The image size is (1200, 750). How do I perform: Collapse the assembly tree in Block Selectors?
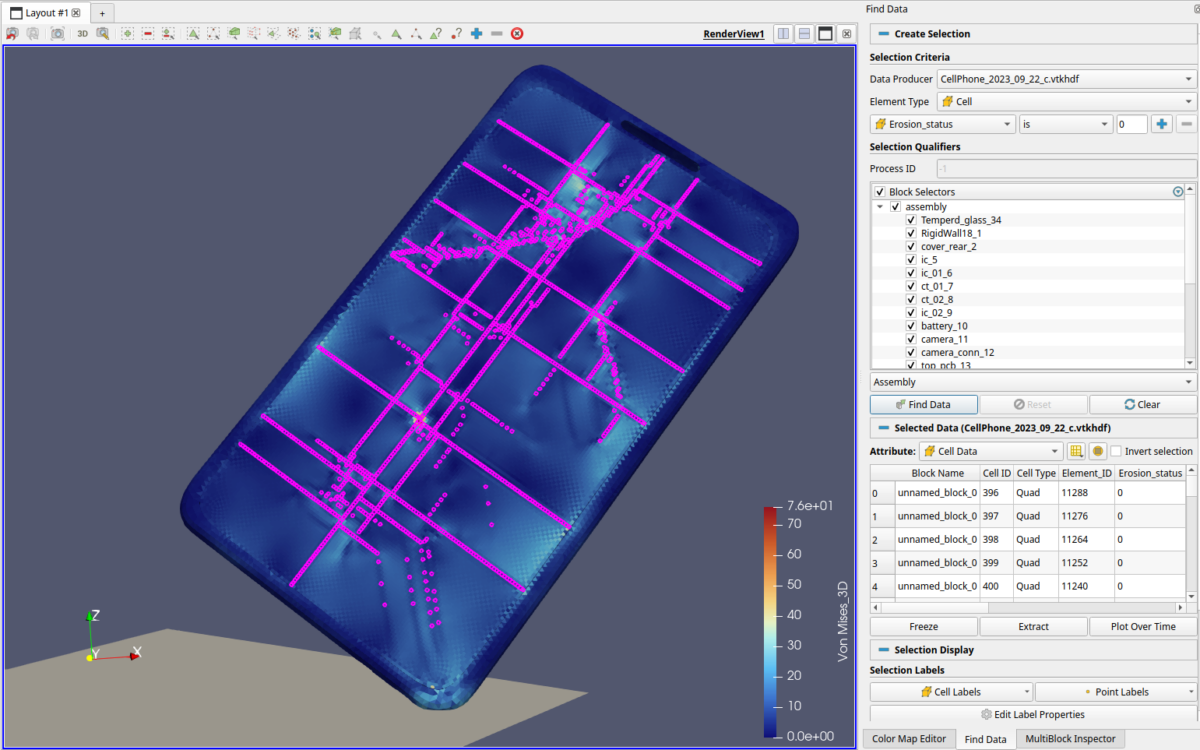pyautogui.click(x=881, y=206)
